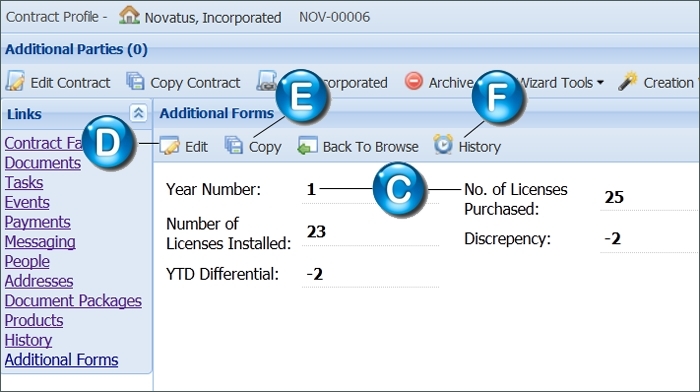Open the People link
Image resolution: width=700 pixels, height=392 pixels.
pyautogui.click(x=27, y=262)
